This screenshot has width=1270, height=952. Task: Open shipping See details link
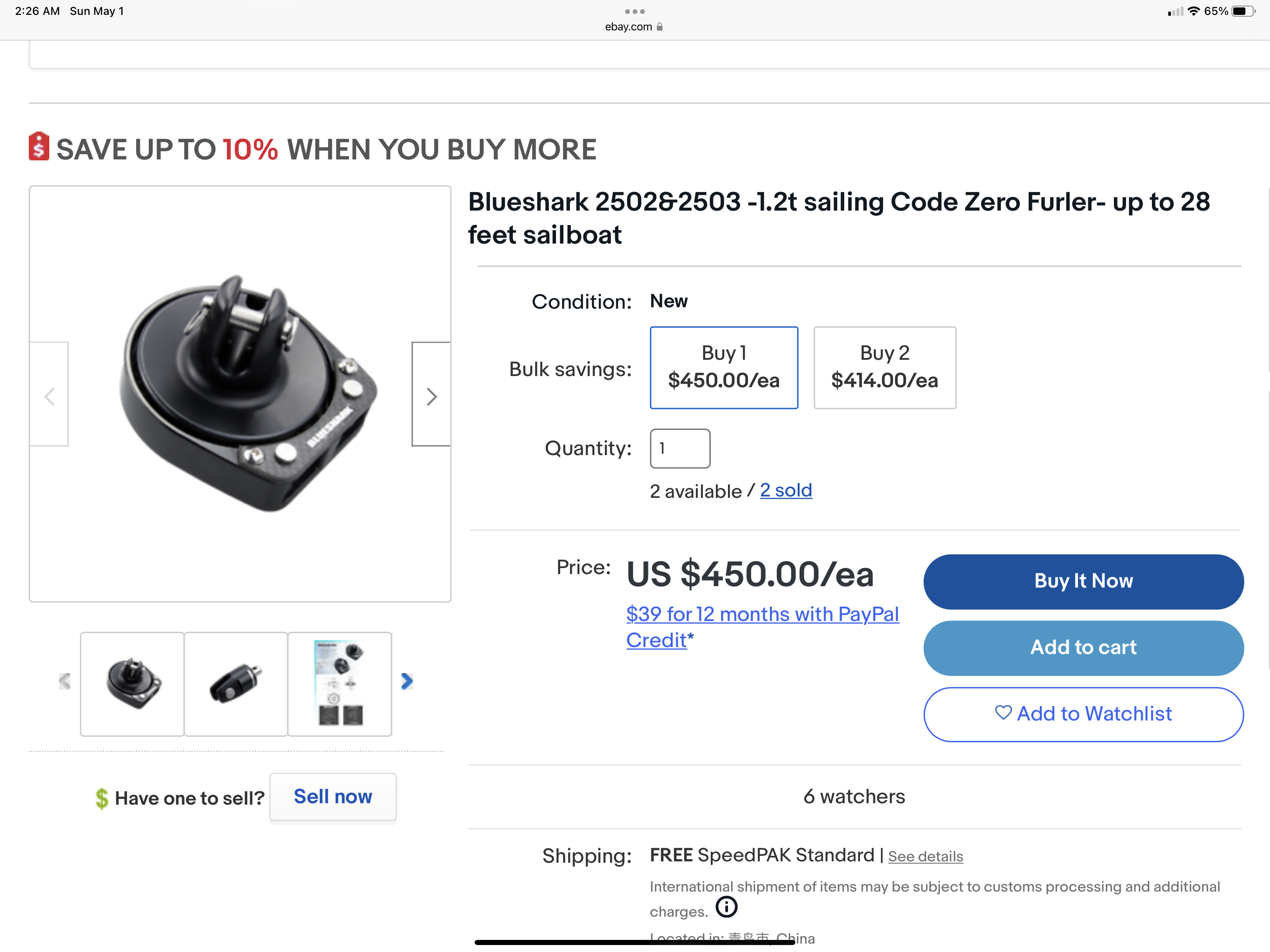pos(925,856)
